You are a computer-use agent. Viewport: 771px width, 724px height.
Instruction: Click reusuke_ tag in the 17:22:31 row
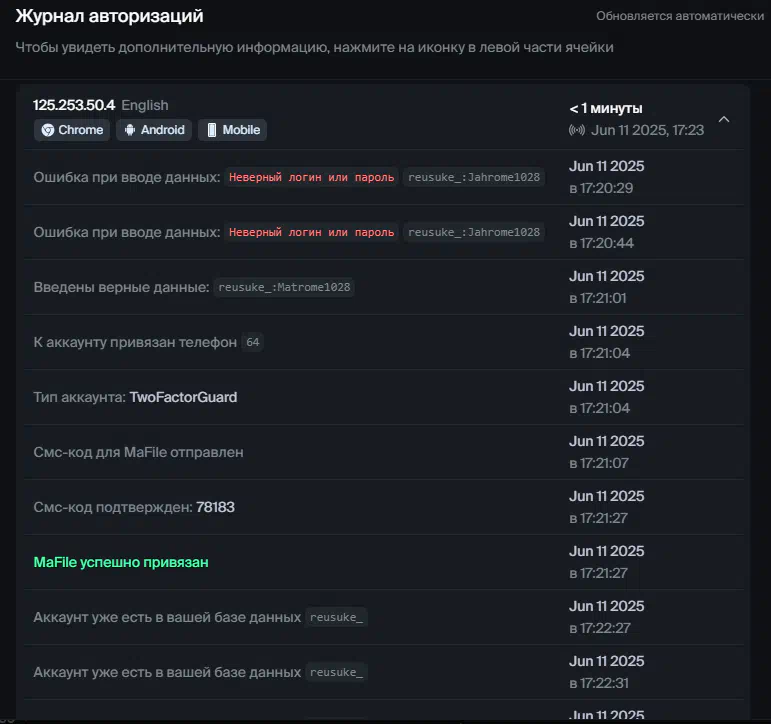click(336, 672)
